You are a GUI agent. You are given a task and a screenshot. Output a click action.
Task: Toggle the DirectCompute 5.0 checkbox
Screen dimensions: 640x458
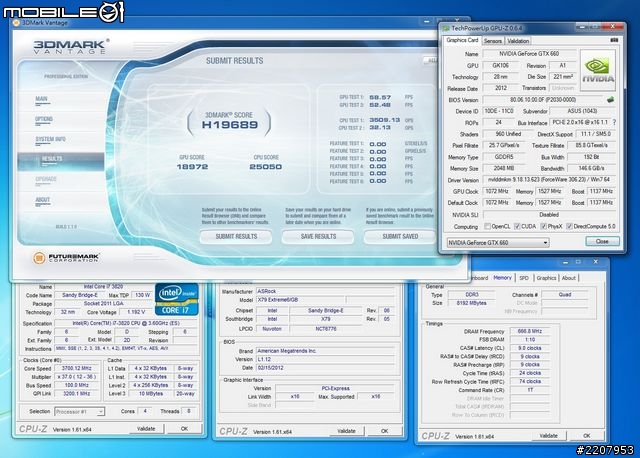tap(569, 226)
